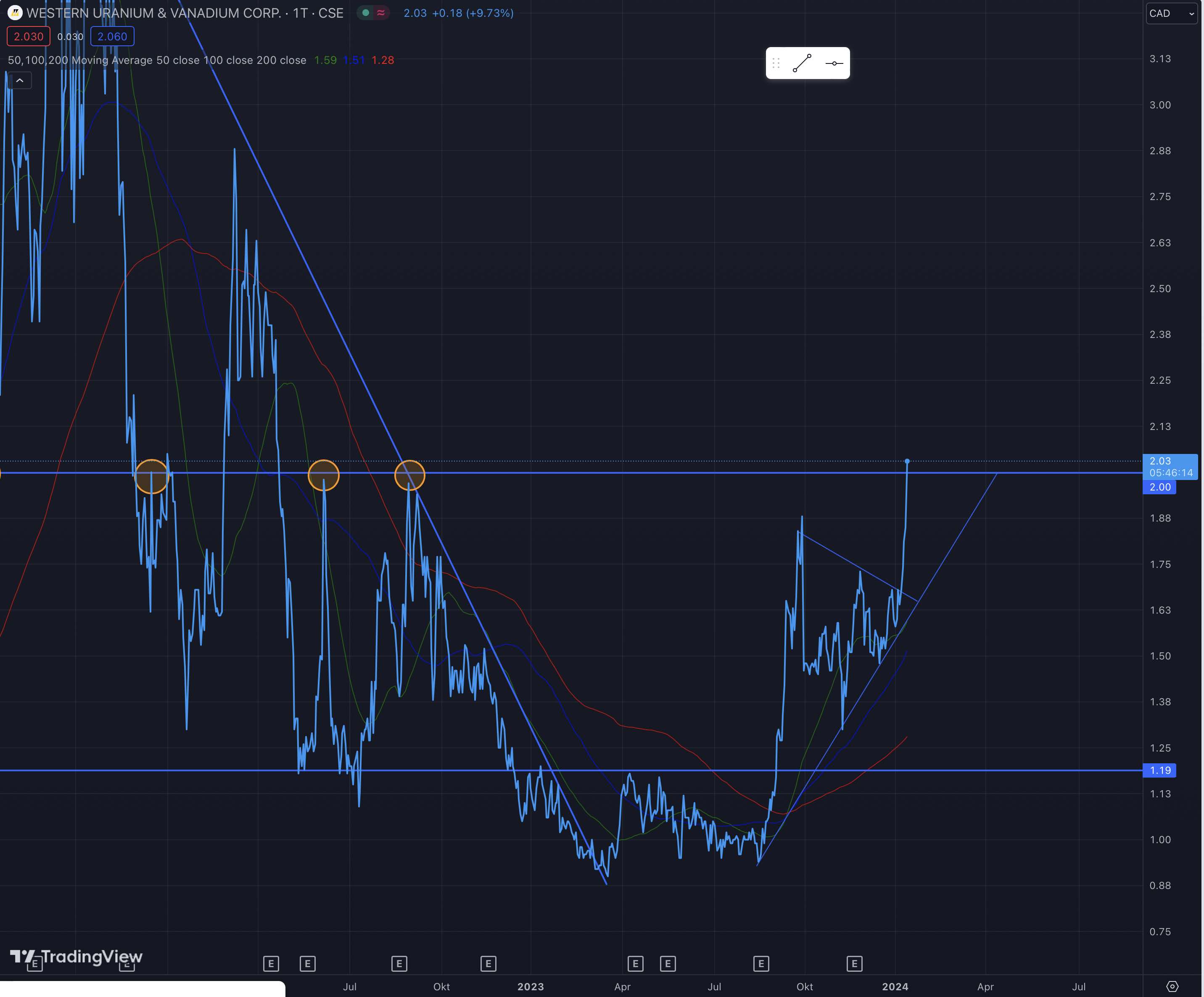This screenshot has width=1204, height=997.
Task: Click the 1.19 horizontal line price label
Action: tap(1159, 770)
